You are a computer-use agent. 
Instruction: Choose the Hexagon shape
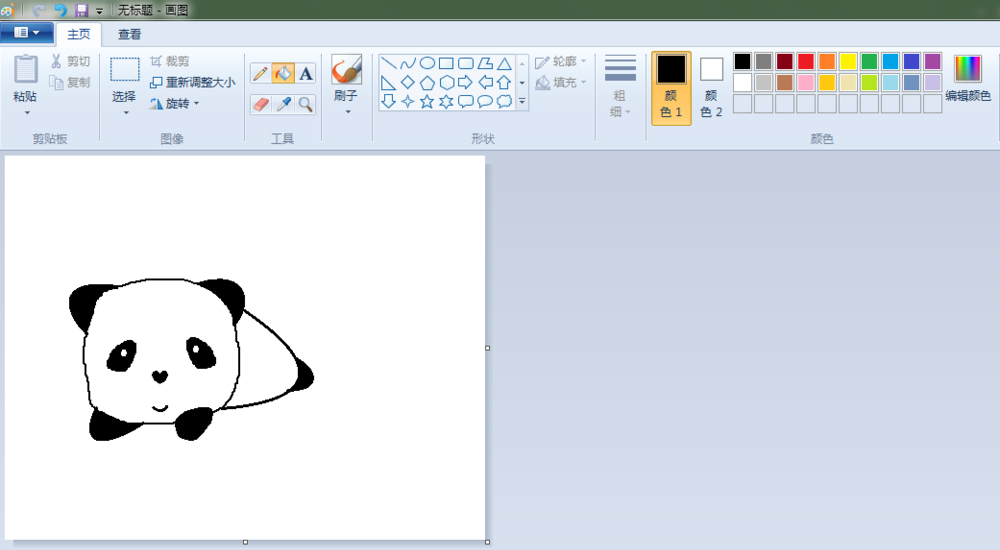coord(446,82)
